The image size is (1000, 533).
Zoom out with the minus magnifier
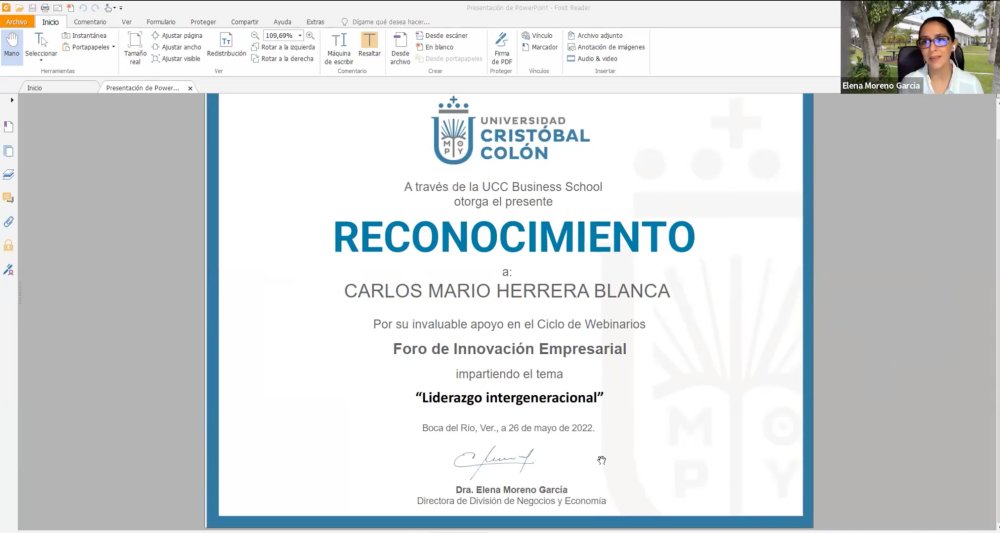[254, 36]
